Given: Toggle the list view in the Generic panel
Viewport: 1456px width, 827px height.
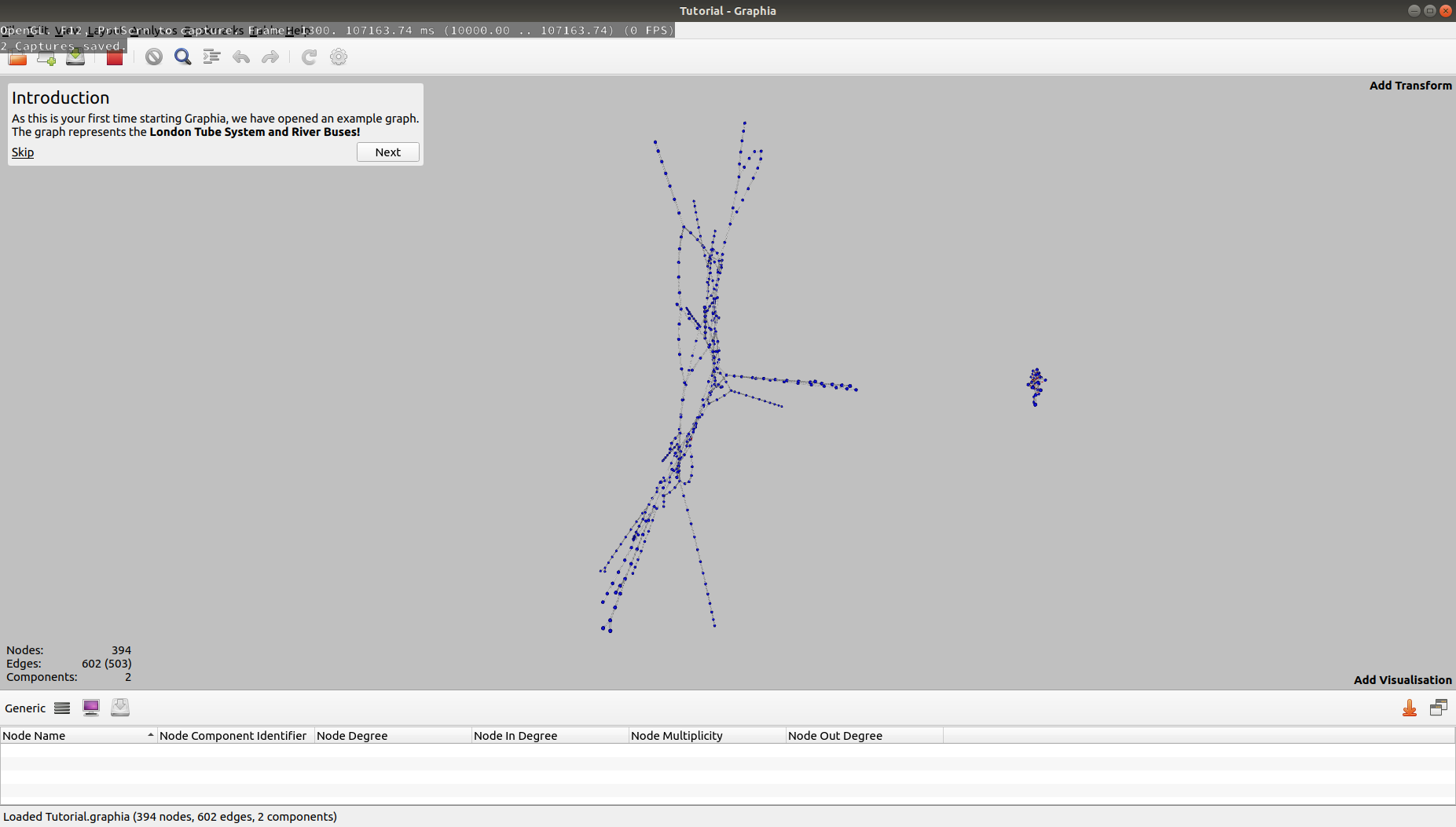Looking at the screenshot, I should click(61, 708).
